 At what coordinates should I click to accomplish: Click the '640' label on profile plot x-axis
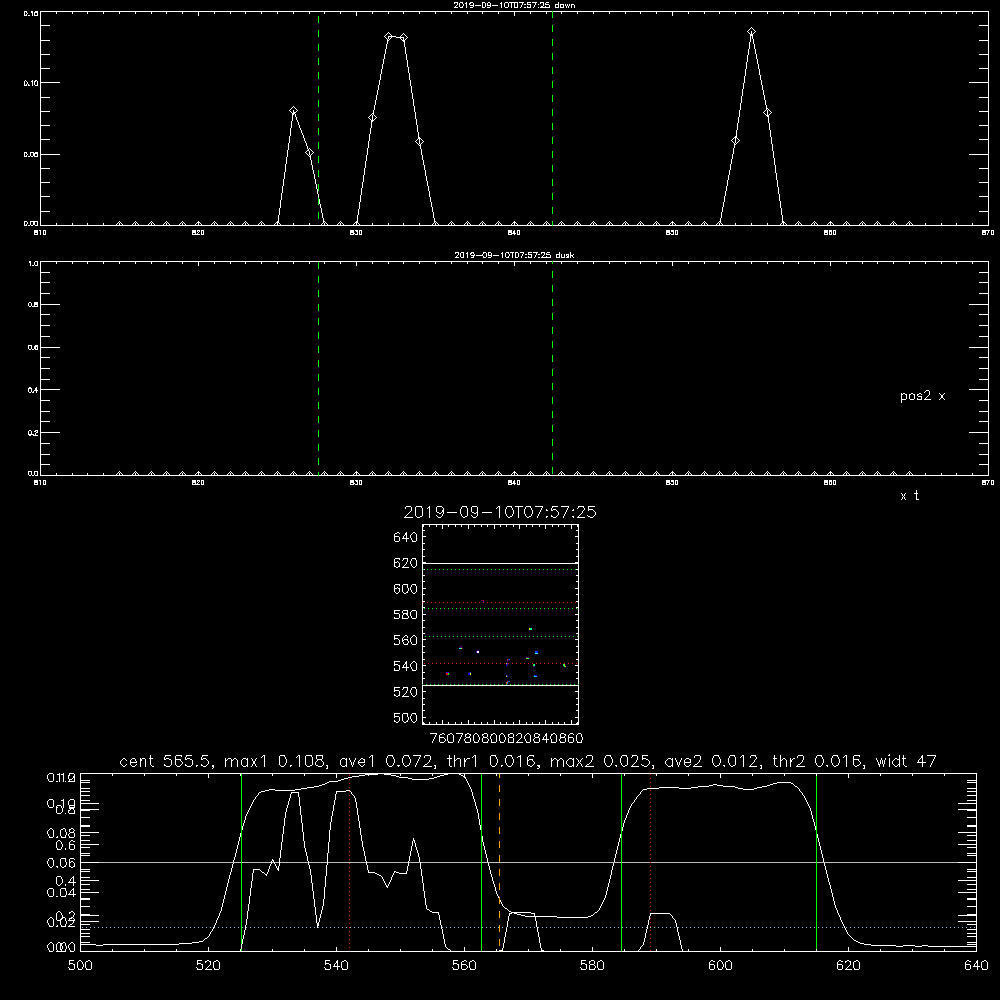(x=976, y=966)
